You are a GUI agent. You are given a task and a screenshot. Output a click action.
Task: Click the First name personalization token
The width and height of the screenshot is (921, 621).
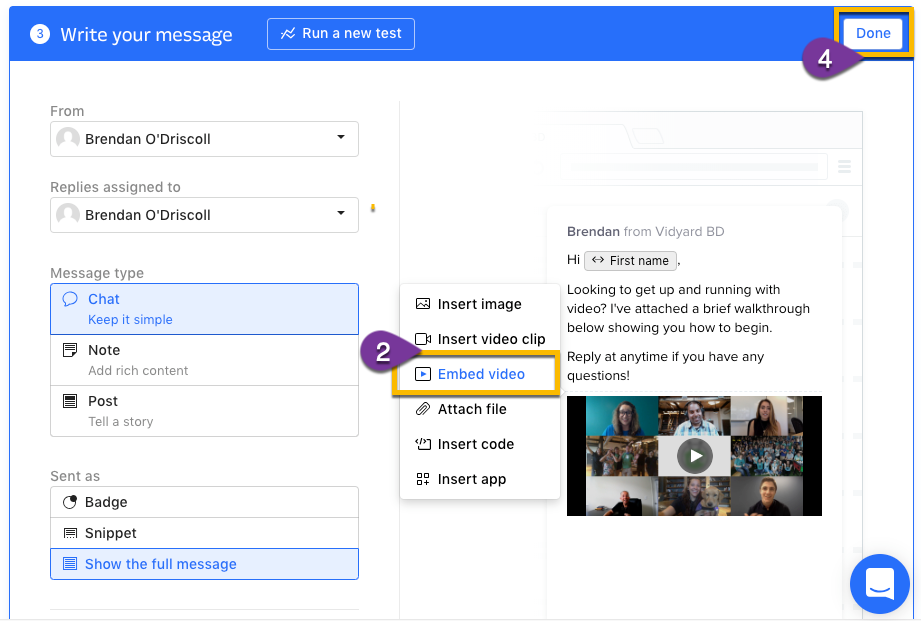[x=630, y=260]
